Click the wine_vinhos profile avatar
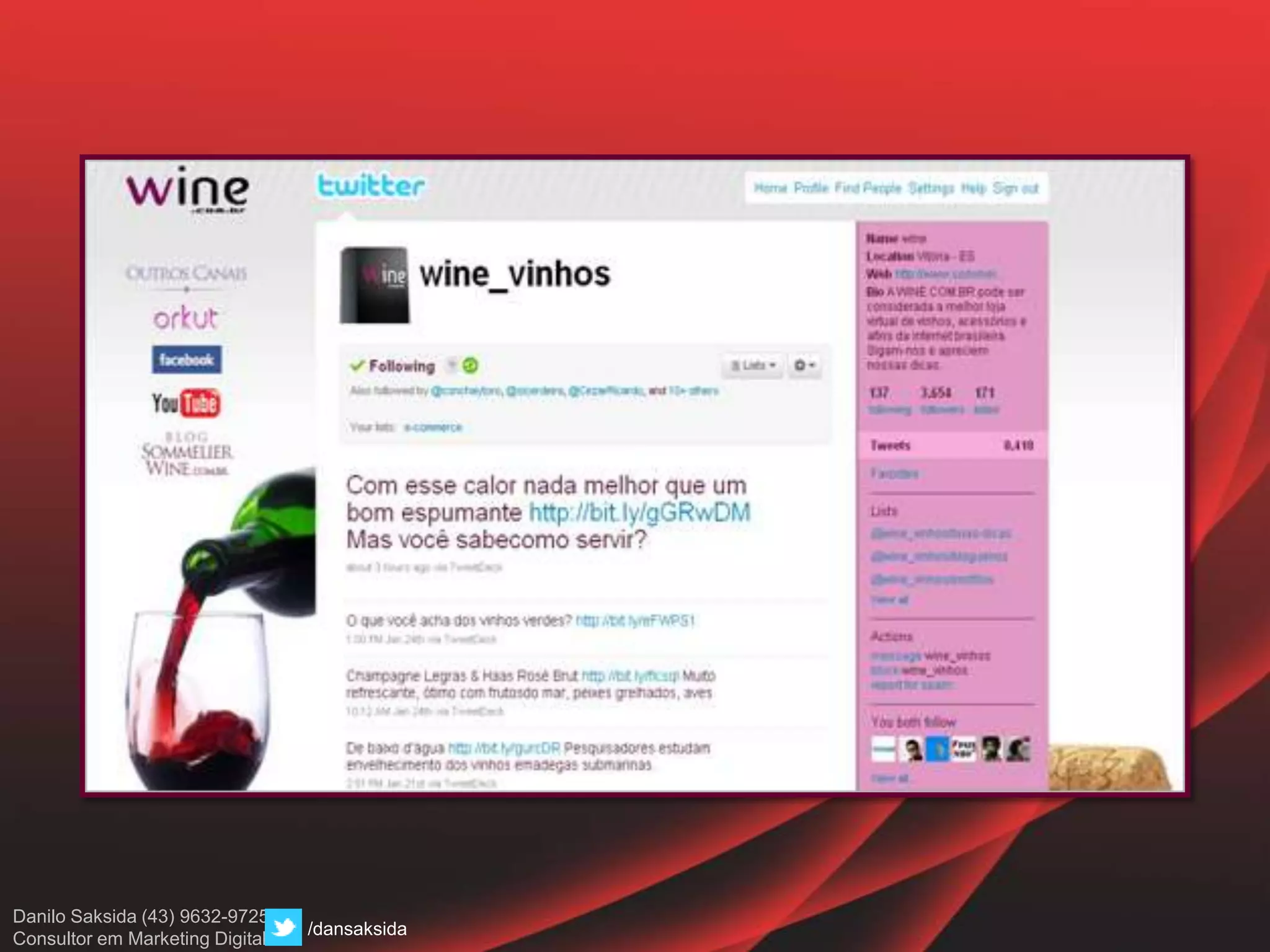Viewport: 1270px width, 952px height. tap(375, 285)
